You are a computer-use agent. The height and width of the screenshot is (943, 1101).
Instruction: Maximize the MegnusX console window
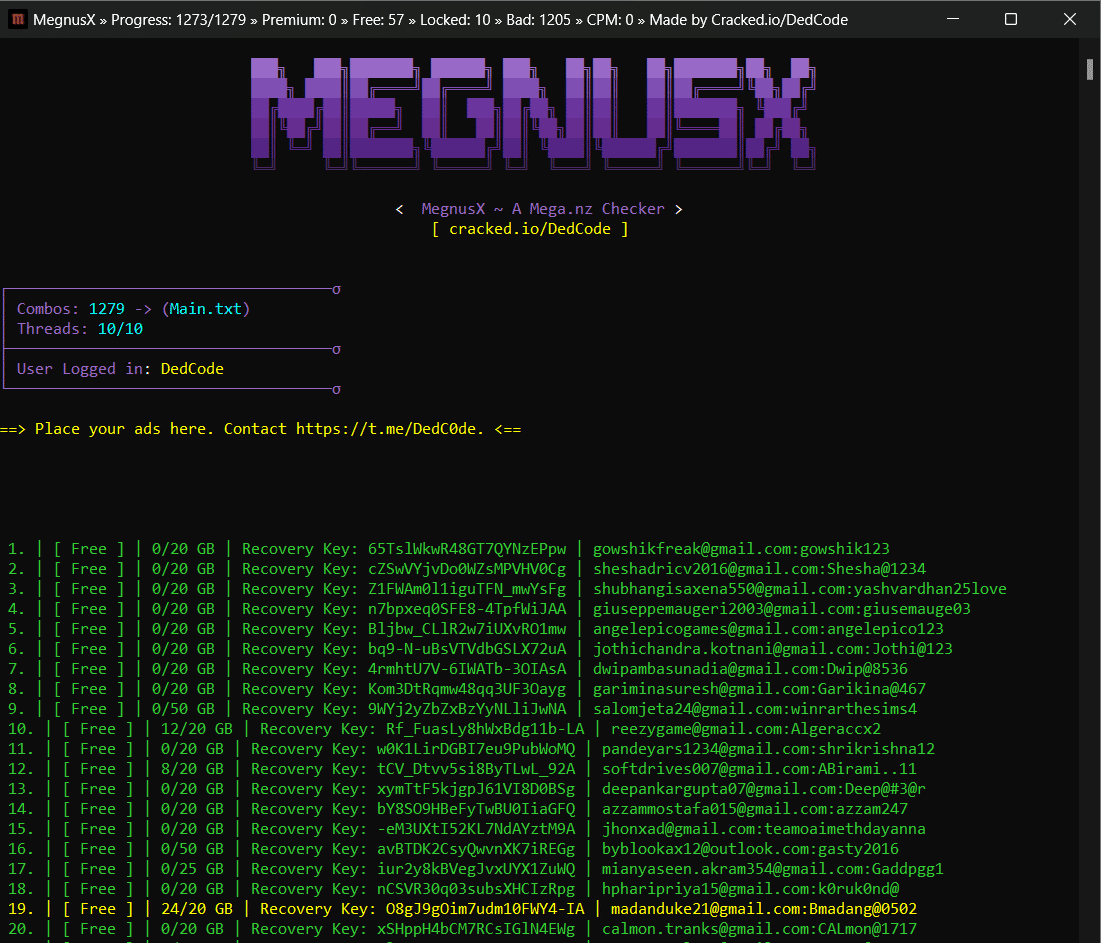[1011, 19]
